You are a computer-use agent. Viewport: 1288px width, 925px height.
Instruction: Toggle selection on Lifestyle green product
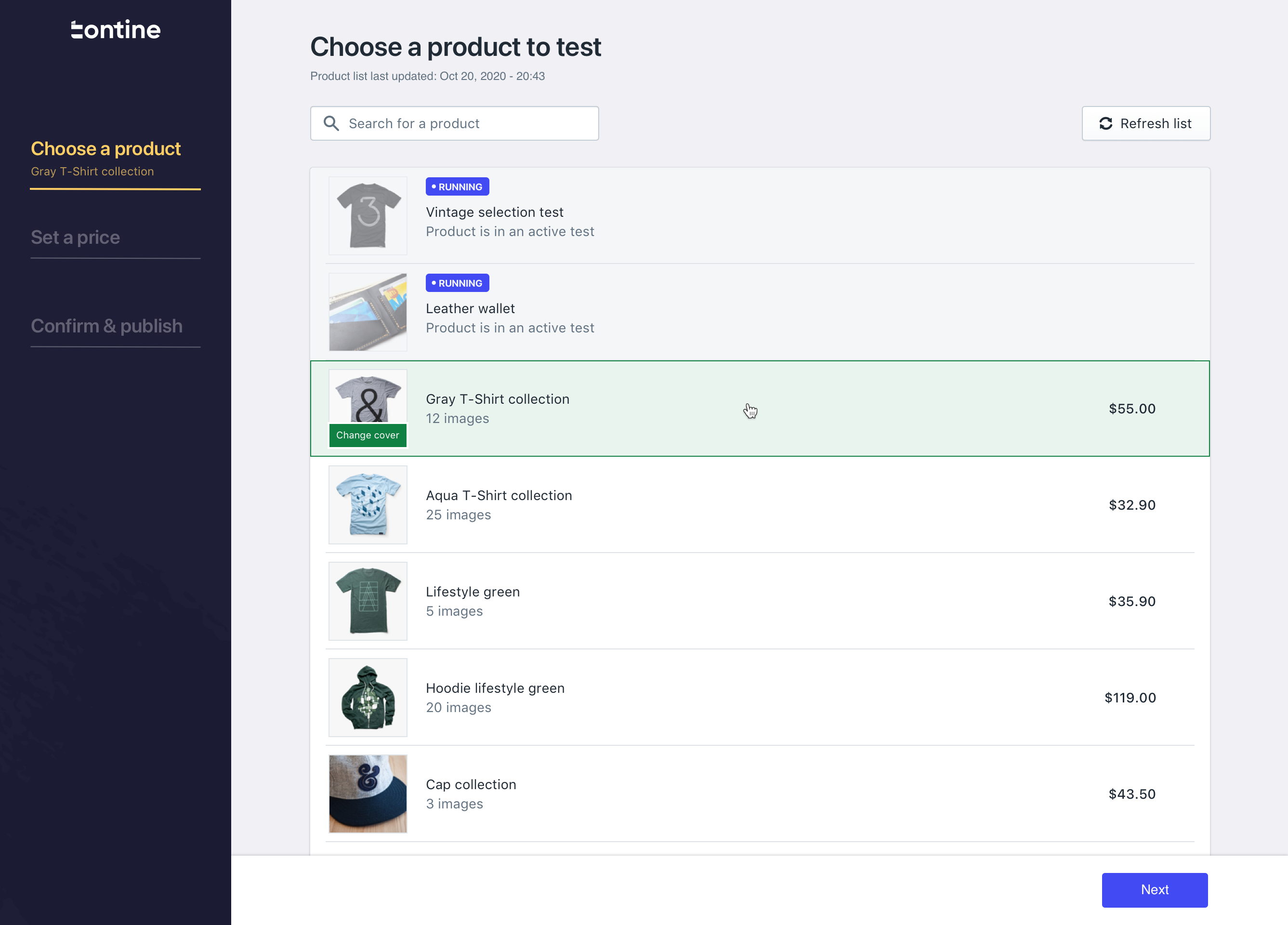[760, 601]
